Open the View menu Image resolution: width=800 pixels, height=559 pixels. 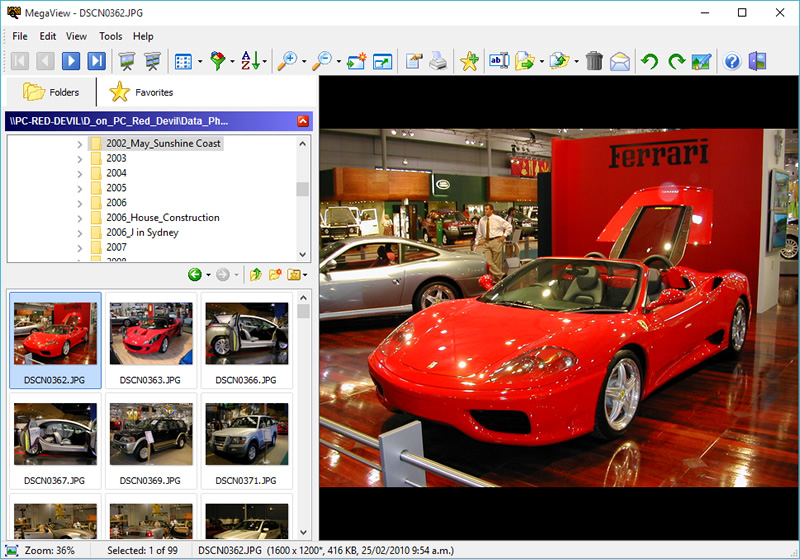[76, 36]
